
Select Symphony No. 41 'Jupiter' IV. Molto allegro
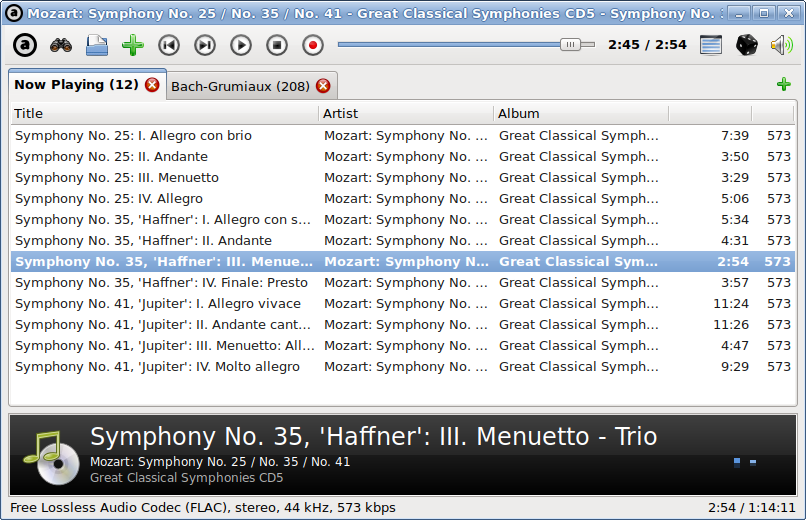(x=403, y=367)
